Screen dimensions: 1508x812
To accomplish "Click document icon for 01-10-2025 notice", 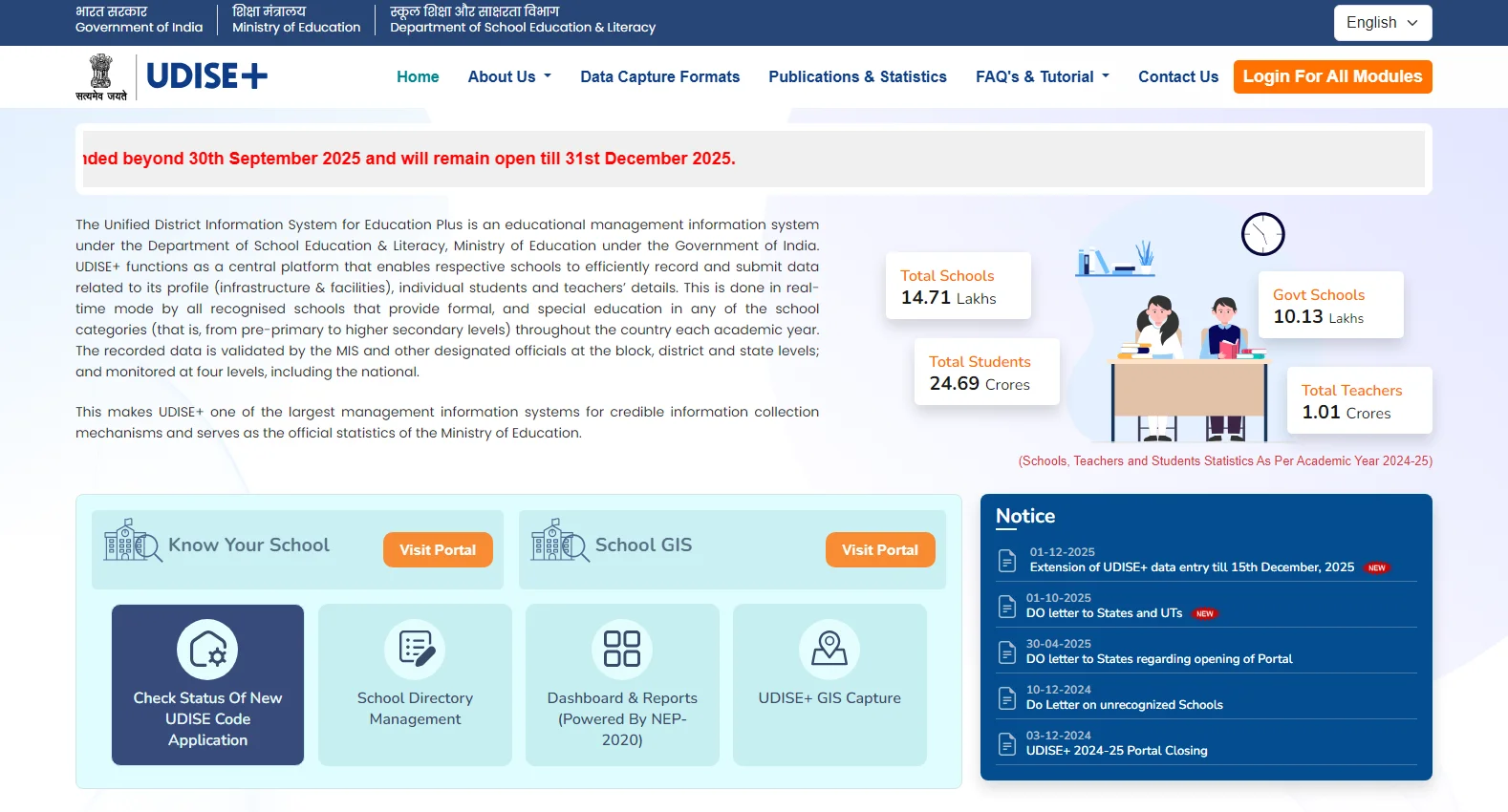I will coord(1007,607).
